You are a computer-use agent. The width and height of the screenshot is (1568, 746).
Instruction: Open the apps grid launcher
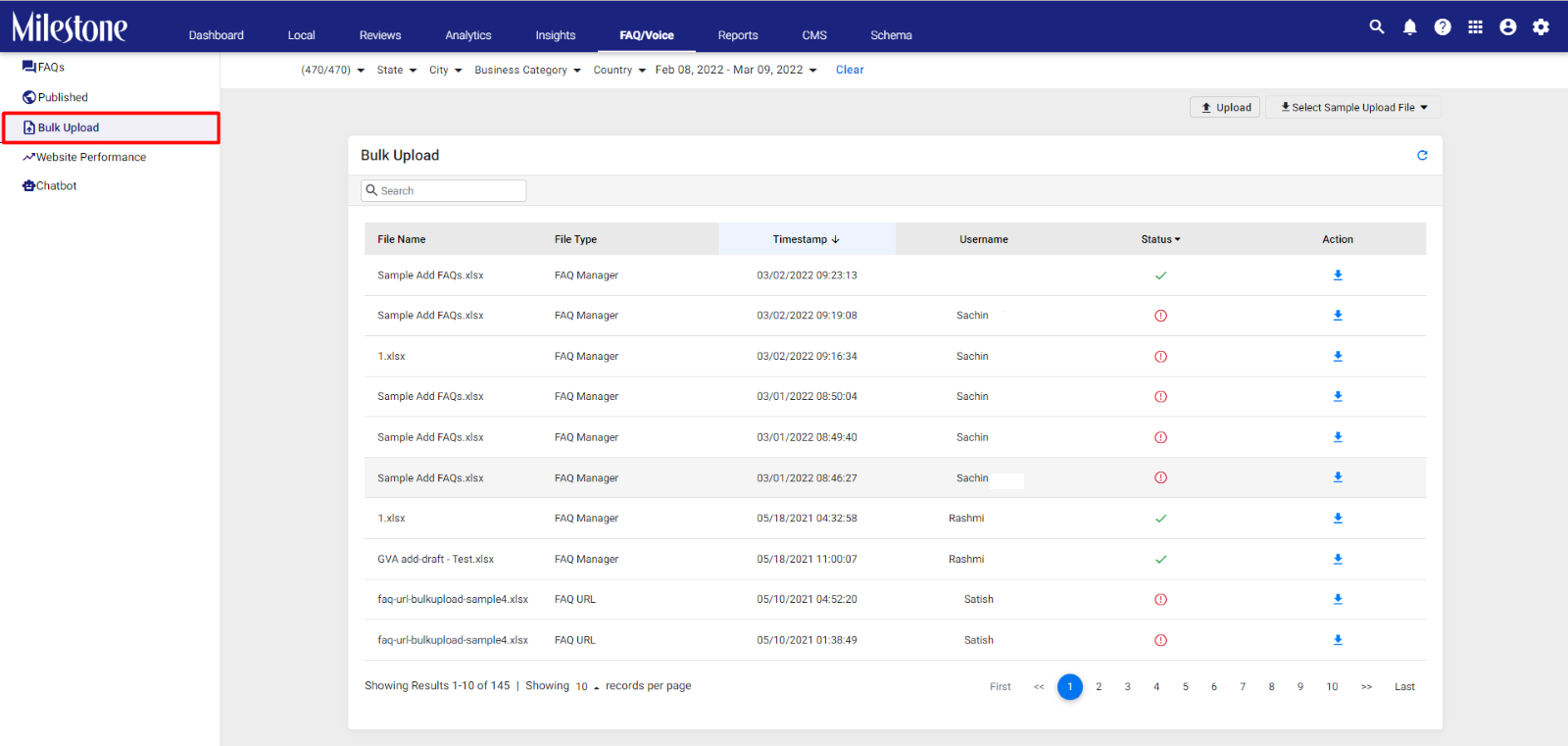point(1475,26)
